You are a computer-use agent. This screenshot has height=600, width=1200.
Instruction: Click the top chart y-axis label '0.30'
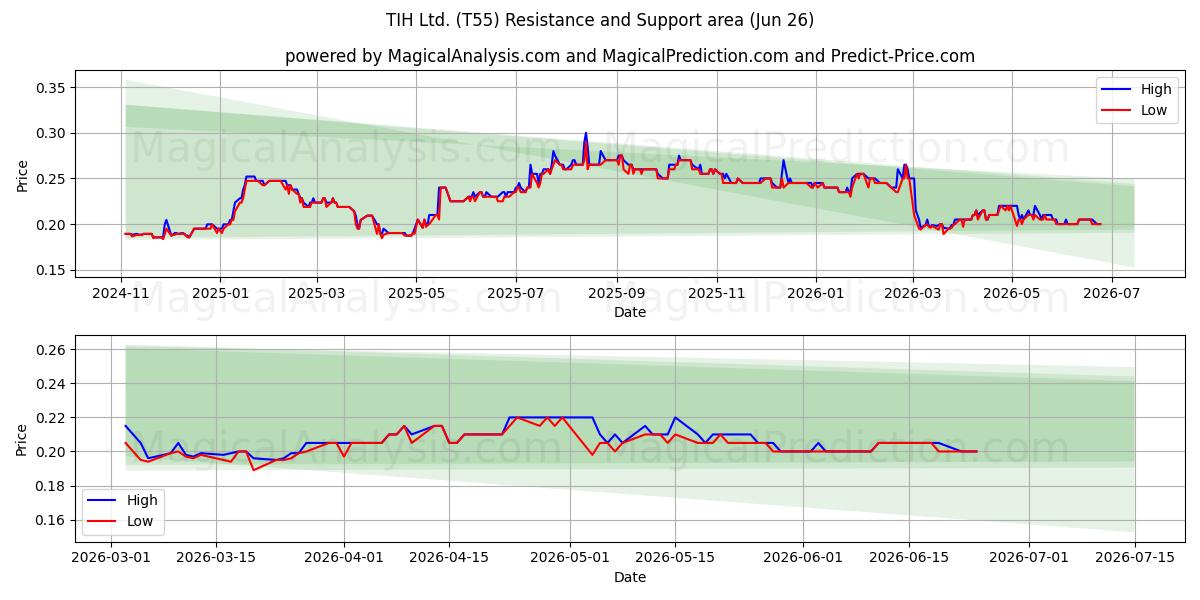[x=50, y=133]
